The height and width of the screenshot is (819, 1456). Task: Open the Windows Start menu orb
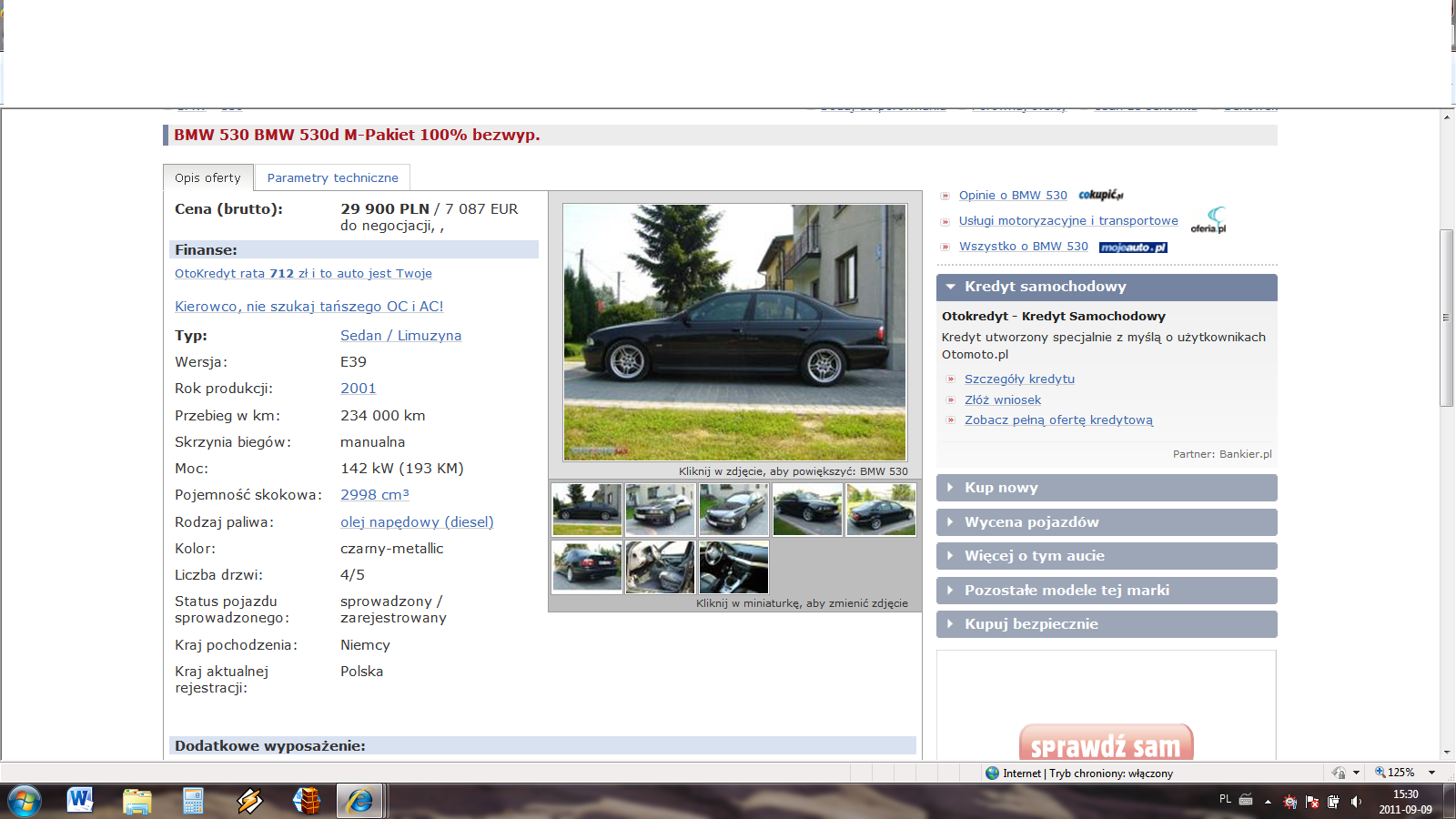click(x=24, y=802)
